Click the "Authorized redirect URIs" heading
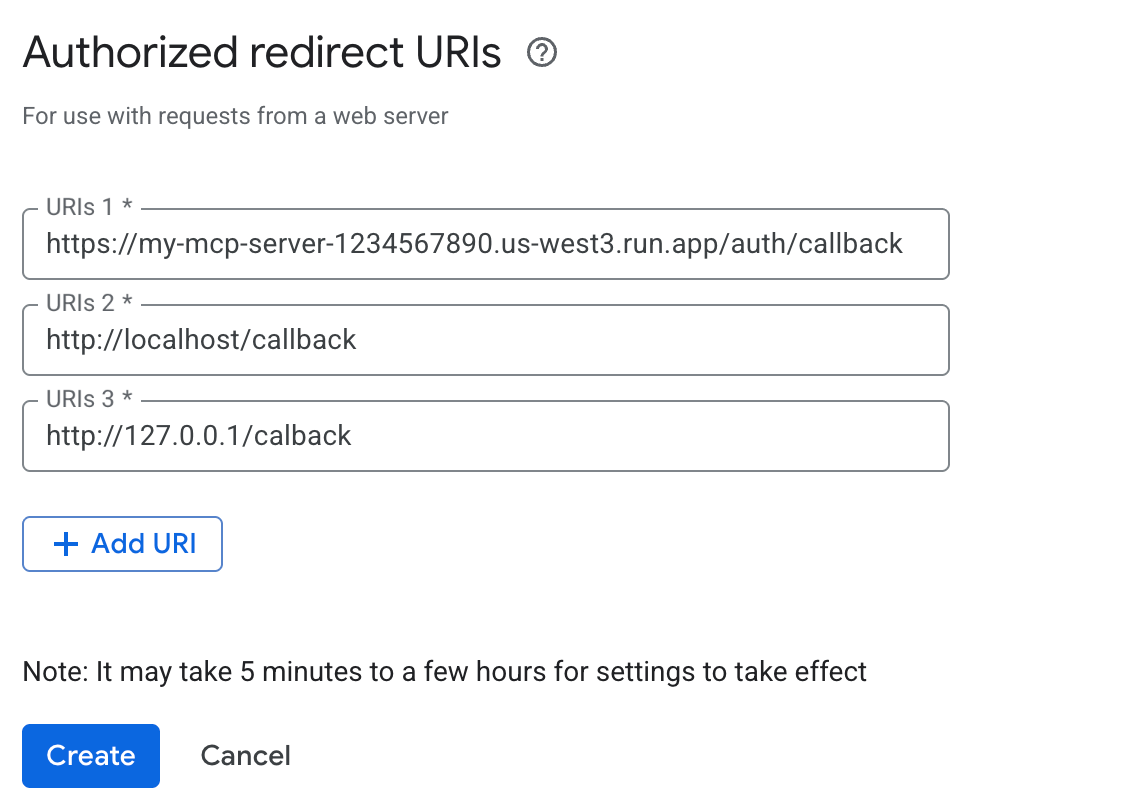The image size is (1130, 806). pos(262,53)
